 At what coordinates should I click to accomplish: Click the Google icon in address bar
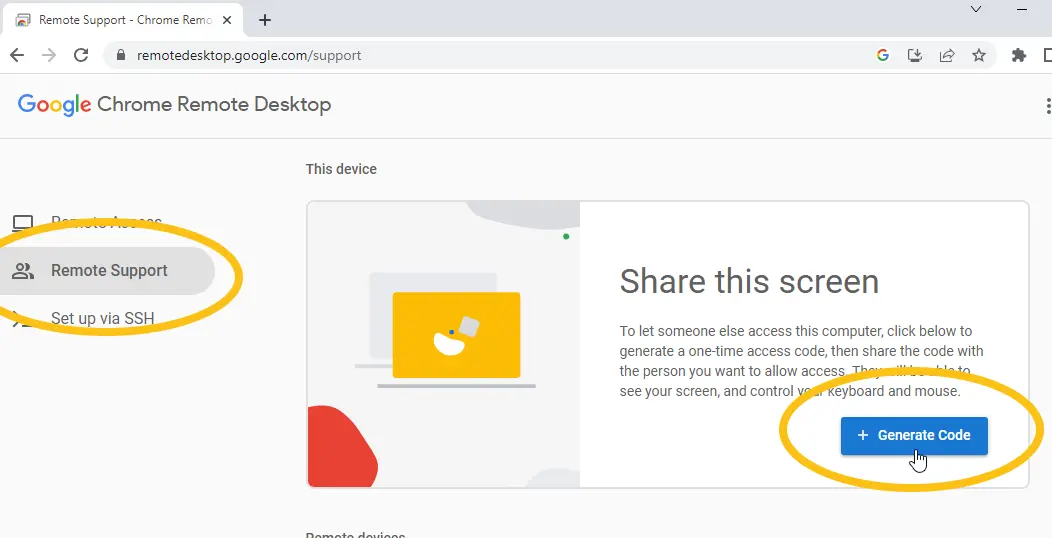click(883, 56)
